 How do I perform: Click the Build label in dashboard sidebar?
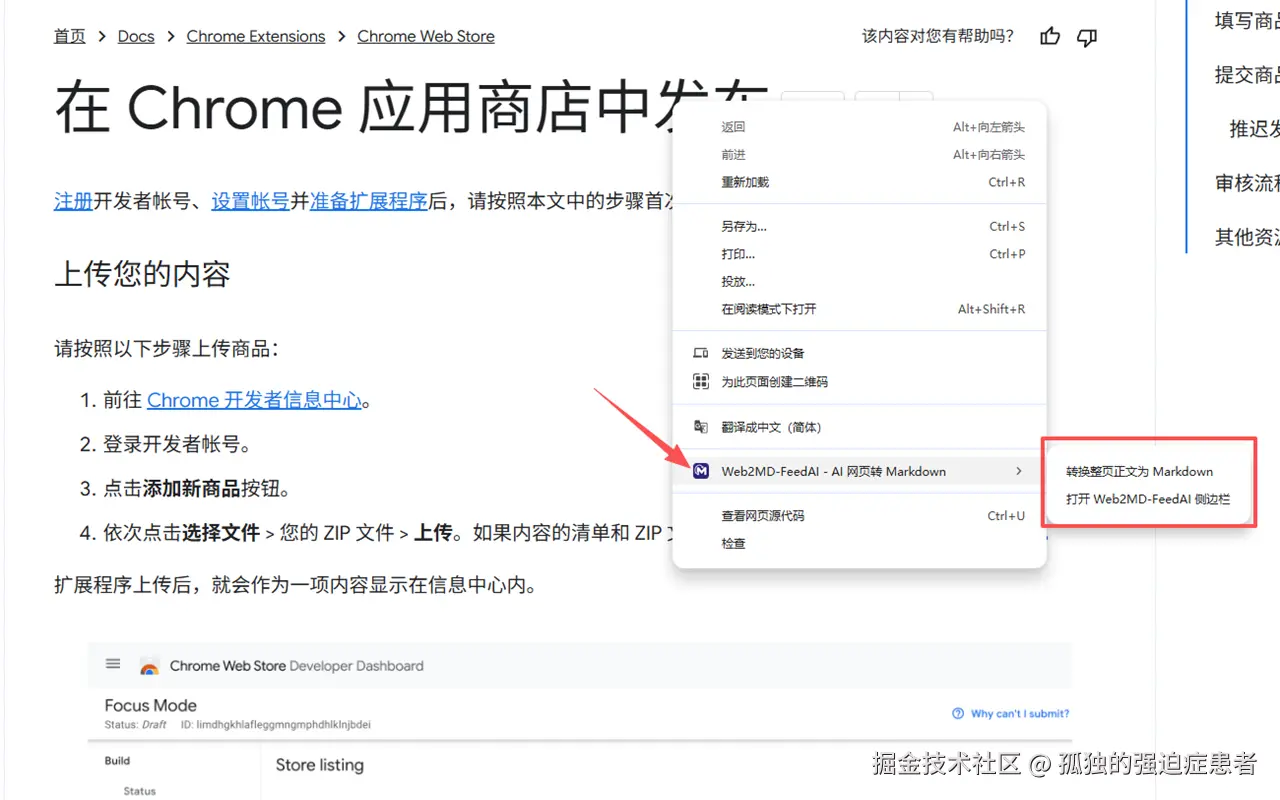117,761
